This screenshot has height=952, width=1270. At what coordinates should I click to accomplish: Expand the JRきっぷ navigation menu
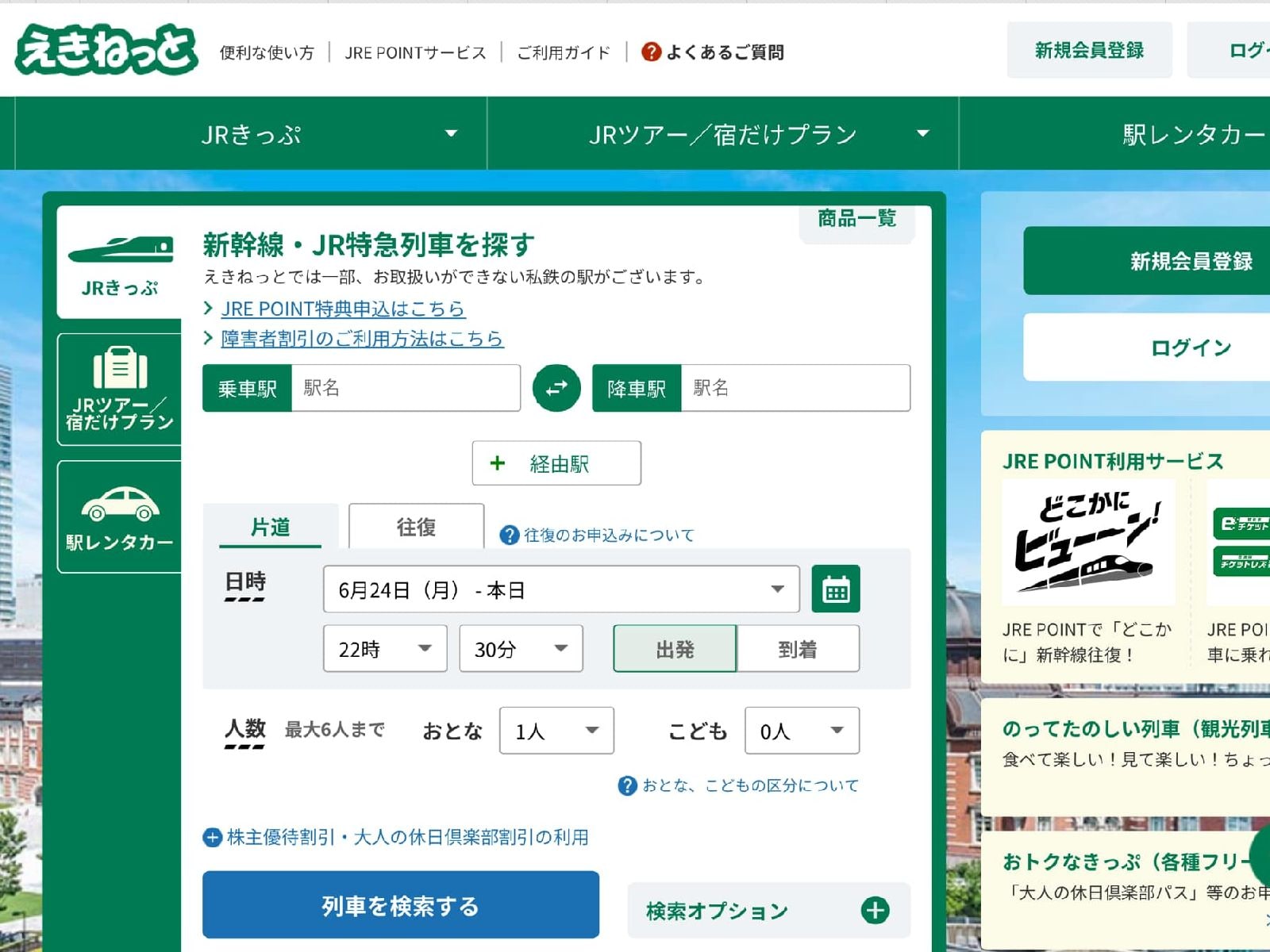pyautogui.click(x=251, y=133)
